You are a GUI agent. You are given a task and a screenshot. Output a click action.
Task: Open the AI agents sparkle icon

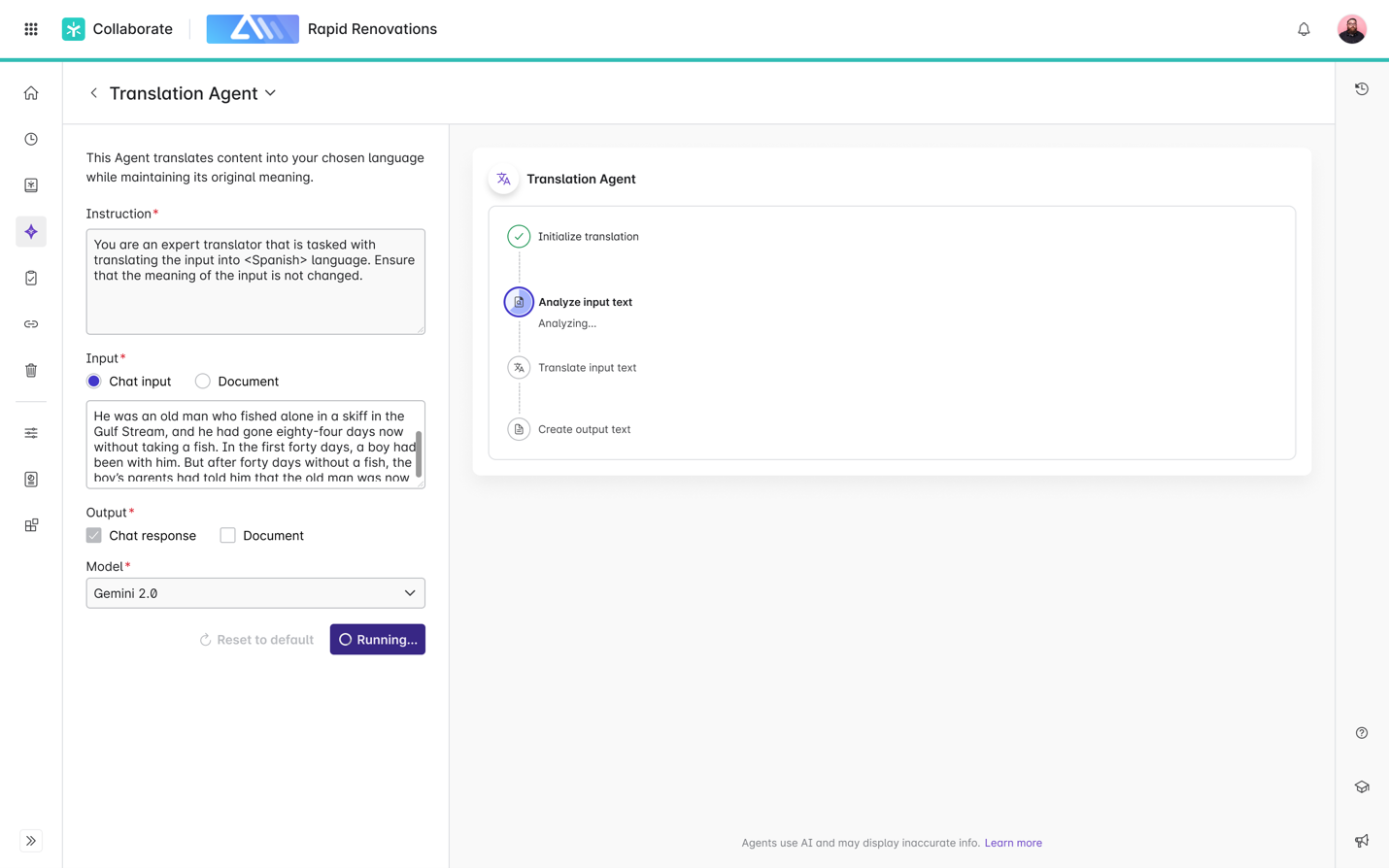point(31,232)
